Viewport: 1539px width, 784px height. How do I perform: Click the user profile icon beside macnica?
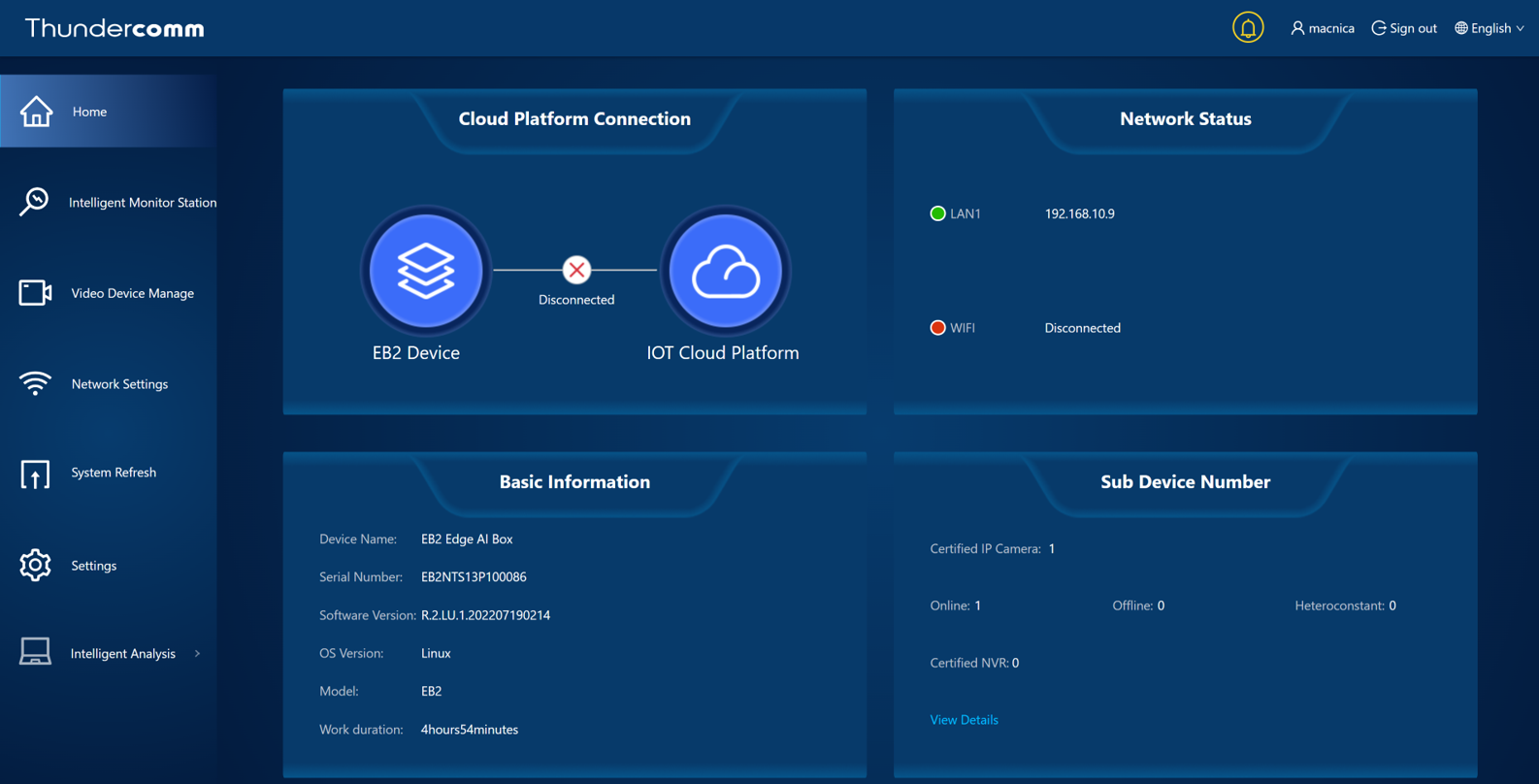pyautogui.click(x=1297, y=28)
